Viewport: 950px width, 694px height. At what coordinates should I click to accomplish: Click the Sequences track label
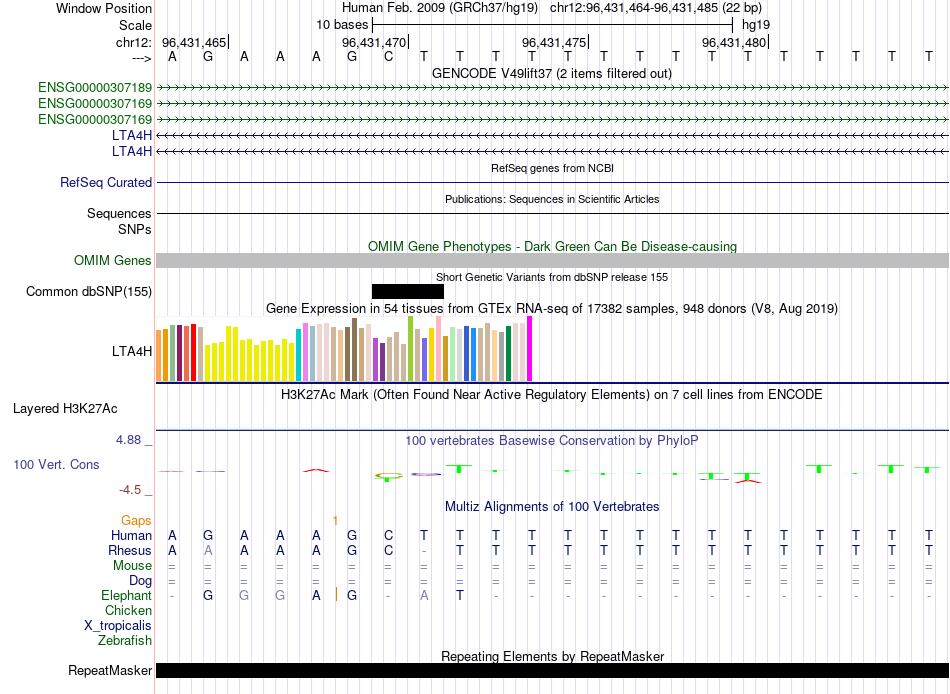tap(119, 213)
